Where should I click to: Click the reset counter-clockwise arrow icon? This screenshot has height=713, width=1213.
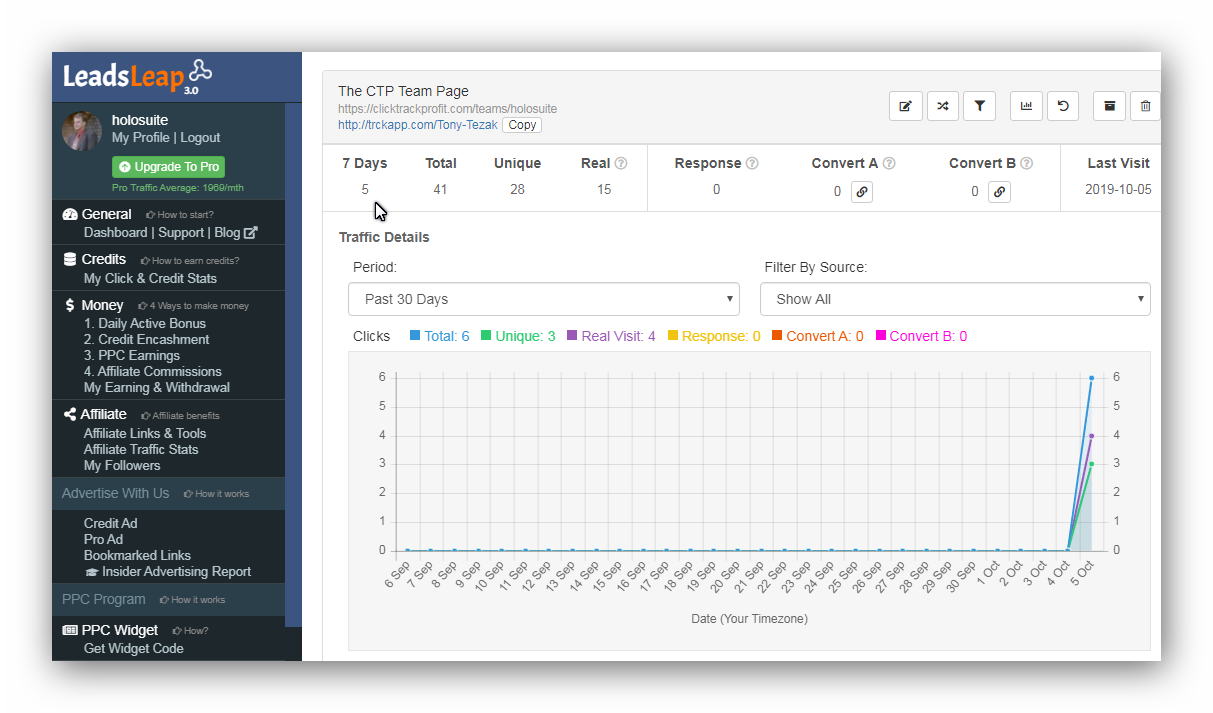coord(1063,105)
